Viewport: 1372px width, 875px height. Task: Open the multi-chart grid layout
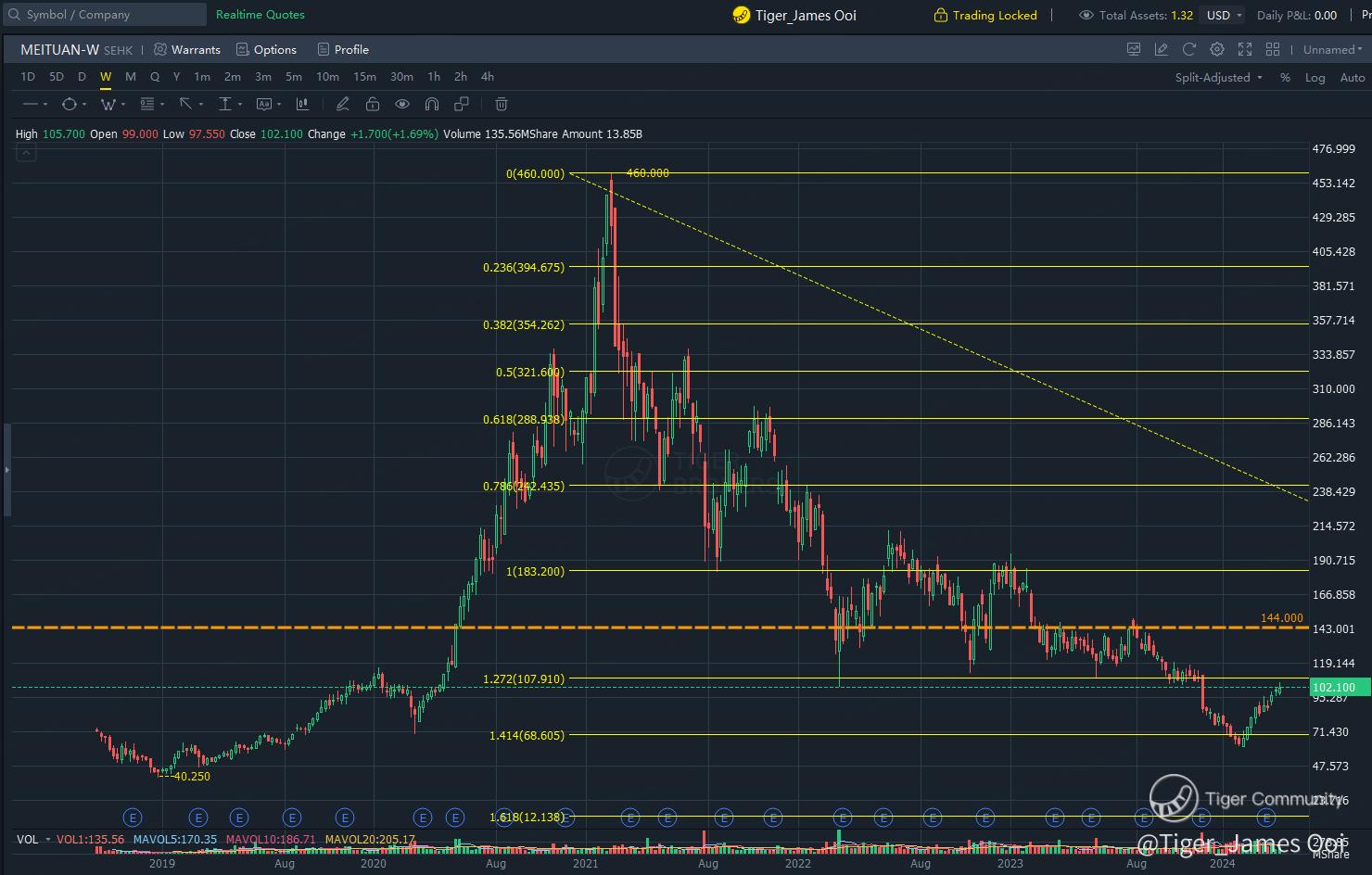(1273, 49)
